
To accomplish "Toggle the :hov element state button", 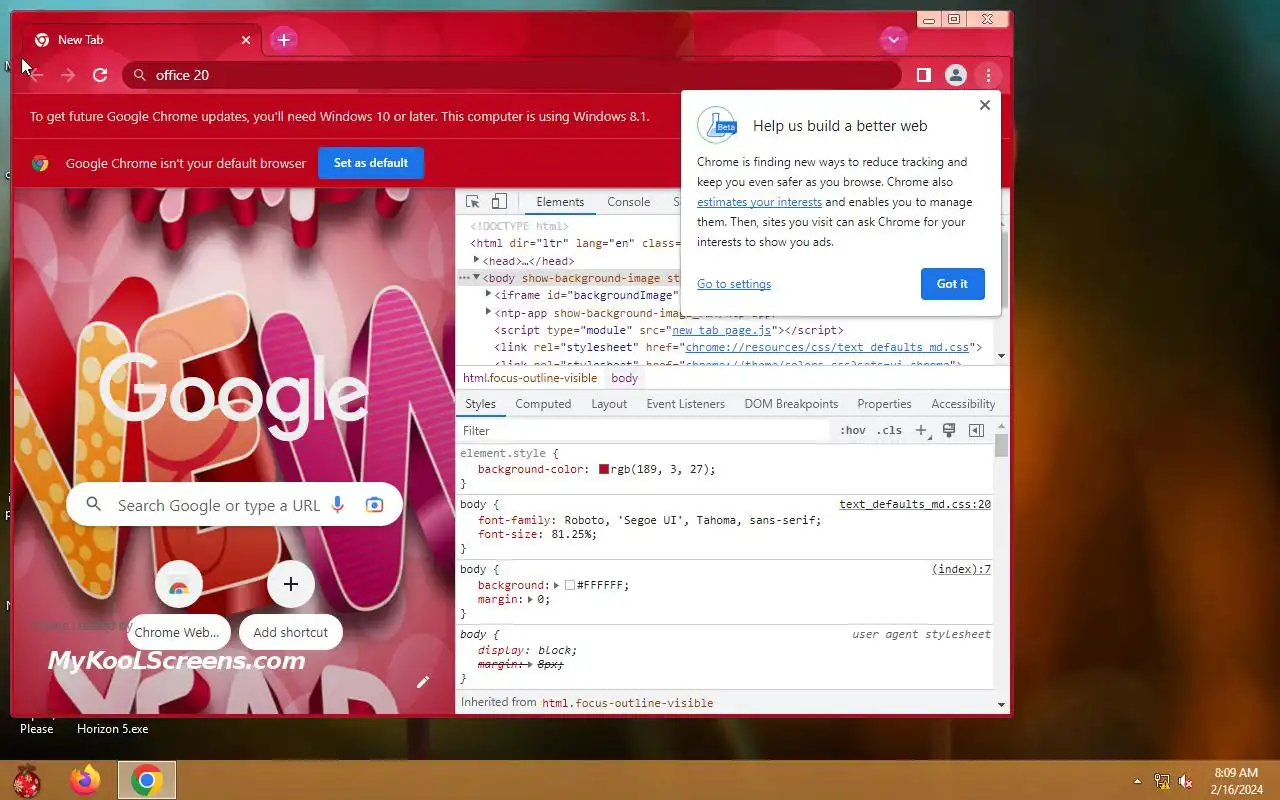I will 853,431.
